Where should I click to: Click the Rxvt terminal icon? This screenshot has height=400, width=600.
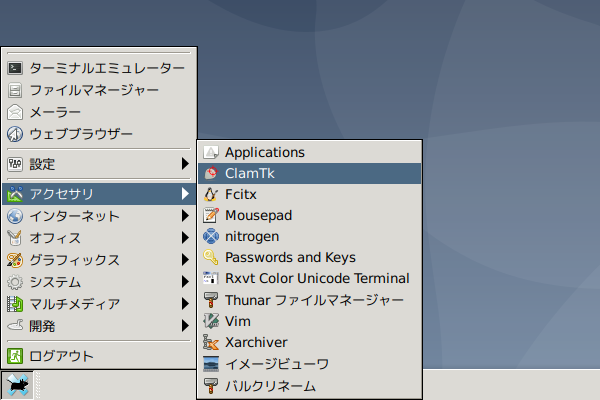coord(211,278)
